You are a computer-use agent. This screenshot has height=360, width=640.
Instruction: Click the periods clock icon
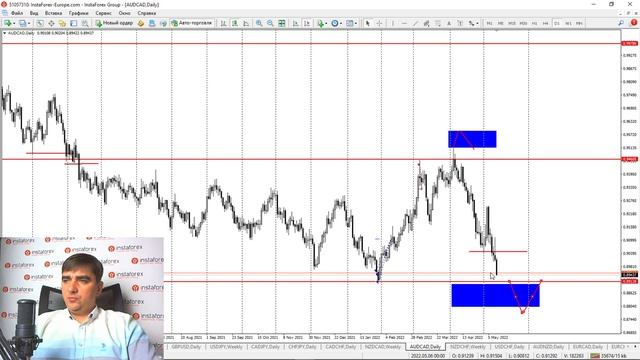click(x=335, y=23)
